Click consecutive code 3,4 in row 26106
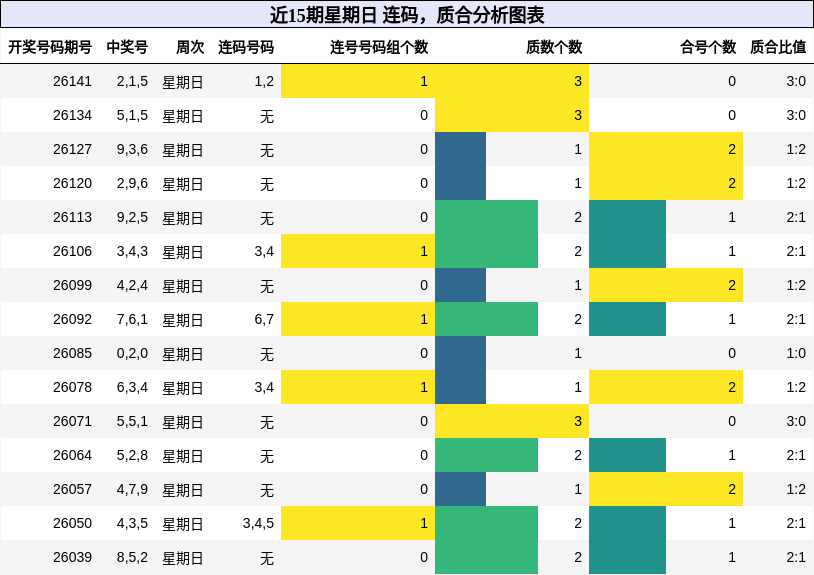The image size is (814, 575). coord(264,251)
